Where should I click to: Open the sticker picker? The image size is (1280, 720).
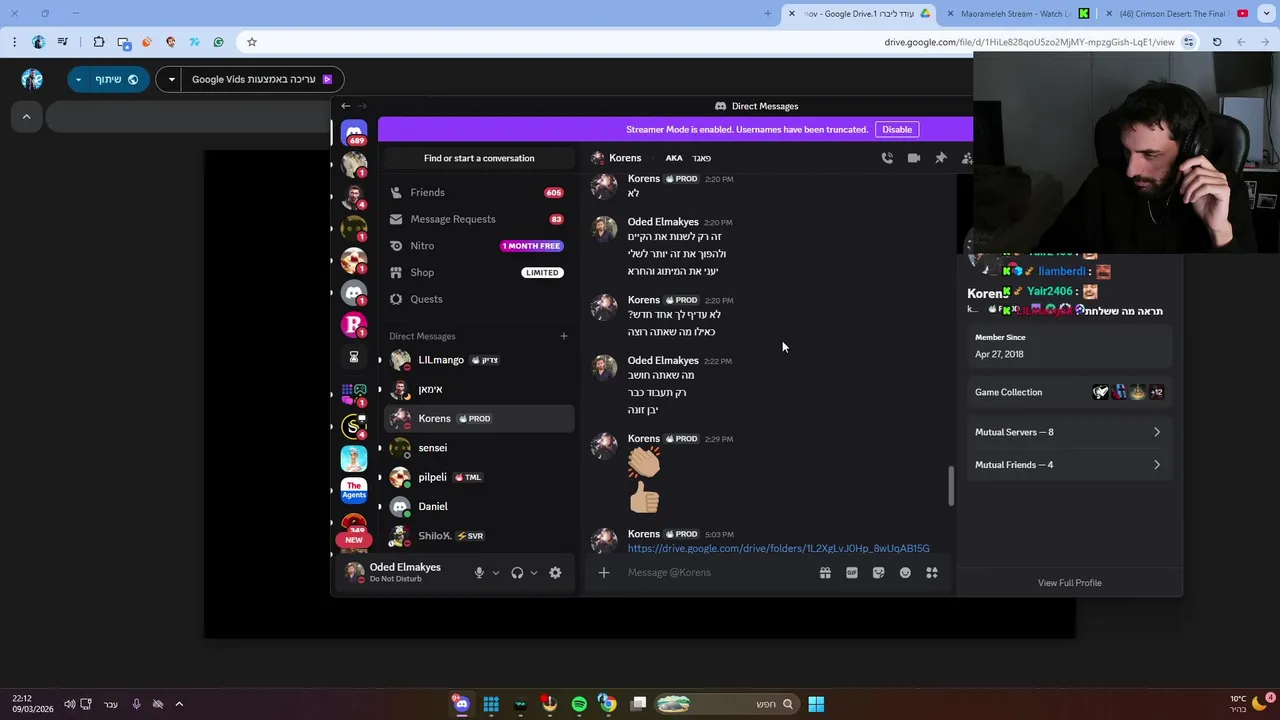(878, 573)
